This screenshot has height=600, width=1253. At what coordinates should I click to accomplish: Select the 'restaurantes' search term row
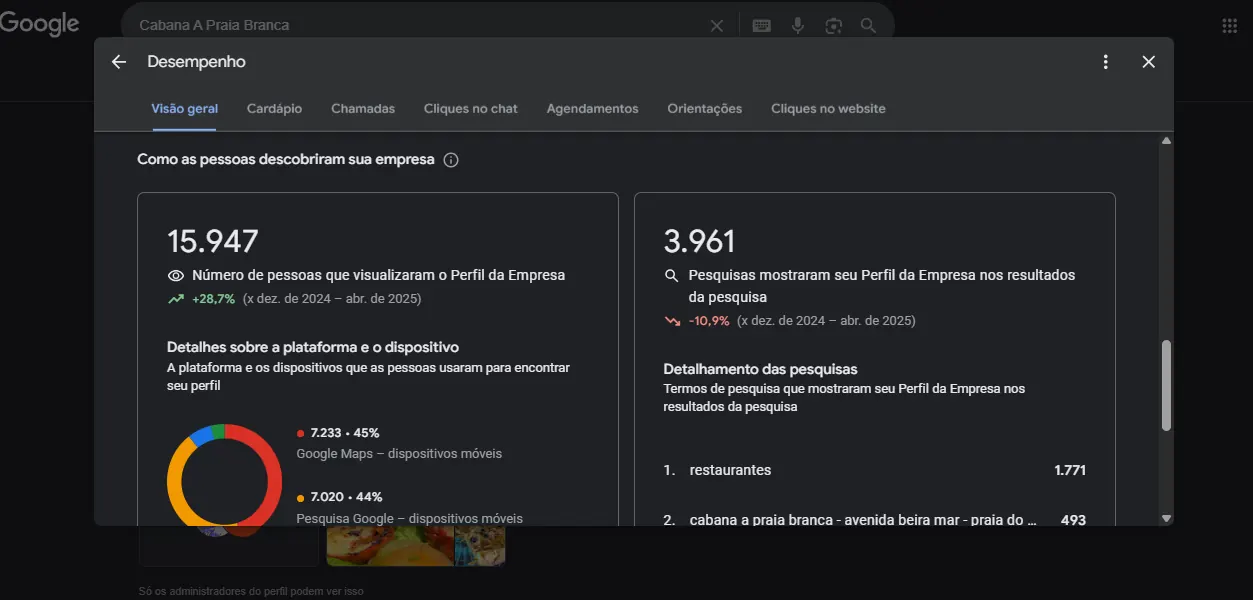pyautogui.click(x=874, y=470)
